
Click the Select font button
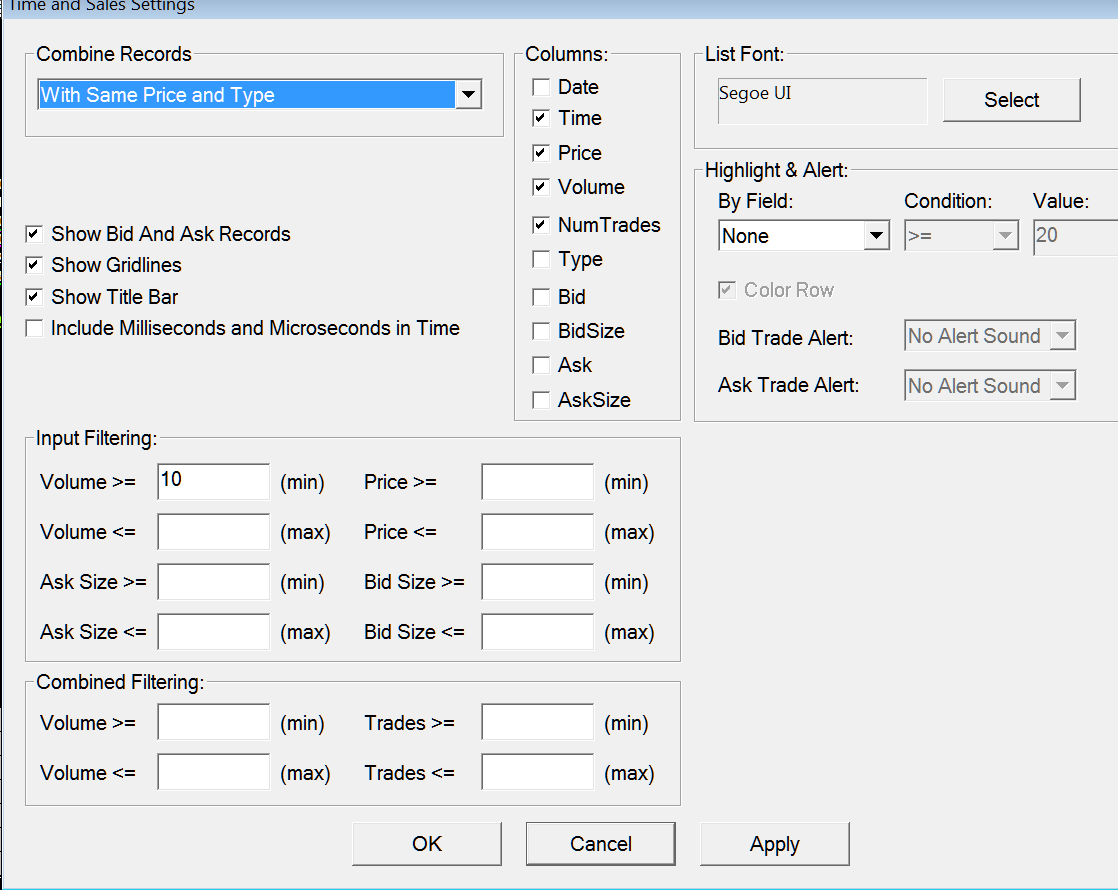1011,100
